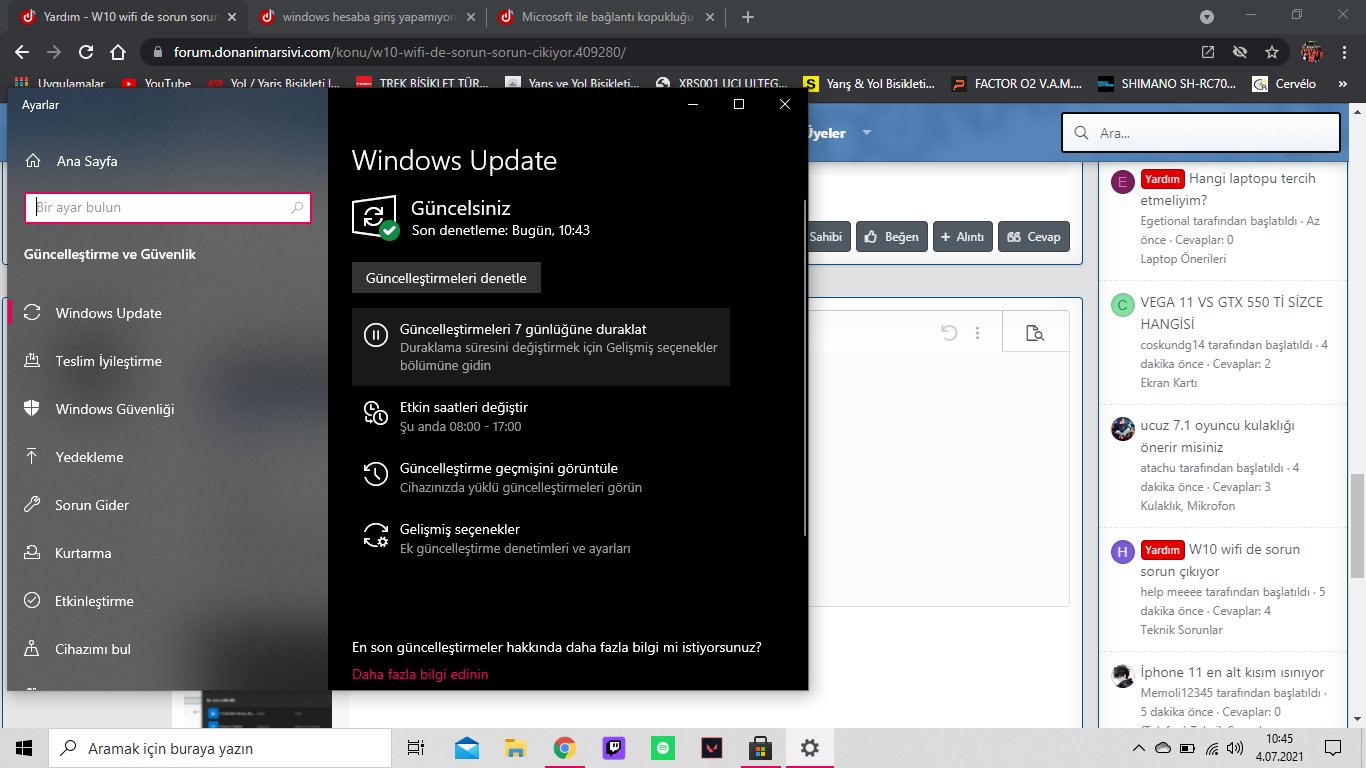Click the pause icon beside 7-day pause
1366x768 pixels.
coord(375,335)
